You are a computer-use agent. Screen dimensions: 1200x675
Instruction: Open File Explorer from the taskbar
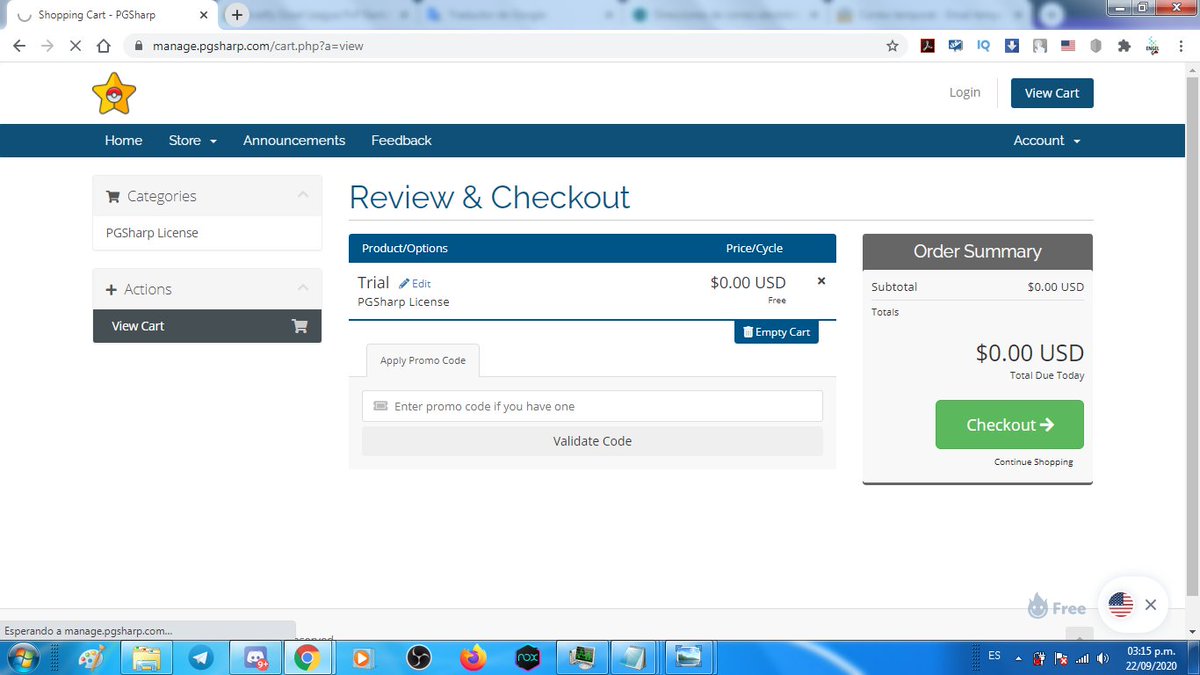146,657
